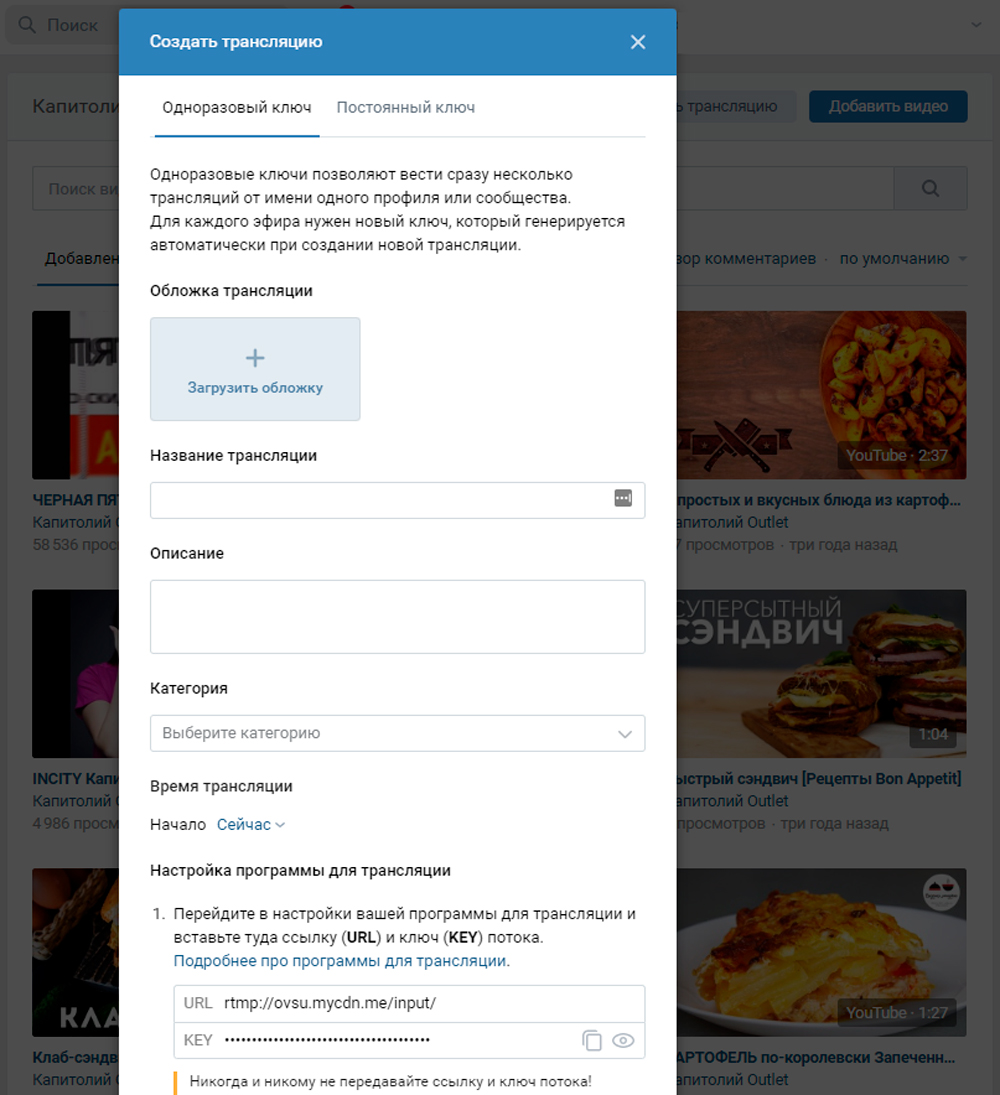Click the plus icon to upload cover
1000x1095 pixels.
pos(255,358)
